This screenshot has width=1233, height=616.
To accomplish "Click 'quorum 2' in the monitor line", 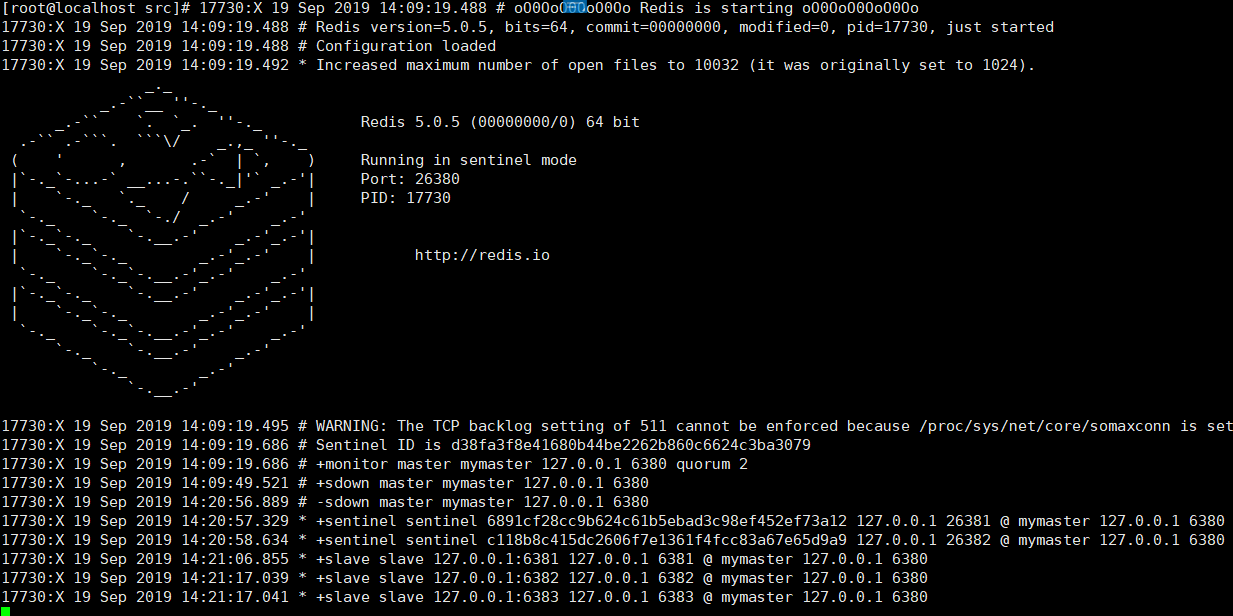I will pos(712,464).
